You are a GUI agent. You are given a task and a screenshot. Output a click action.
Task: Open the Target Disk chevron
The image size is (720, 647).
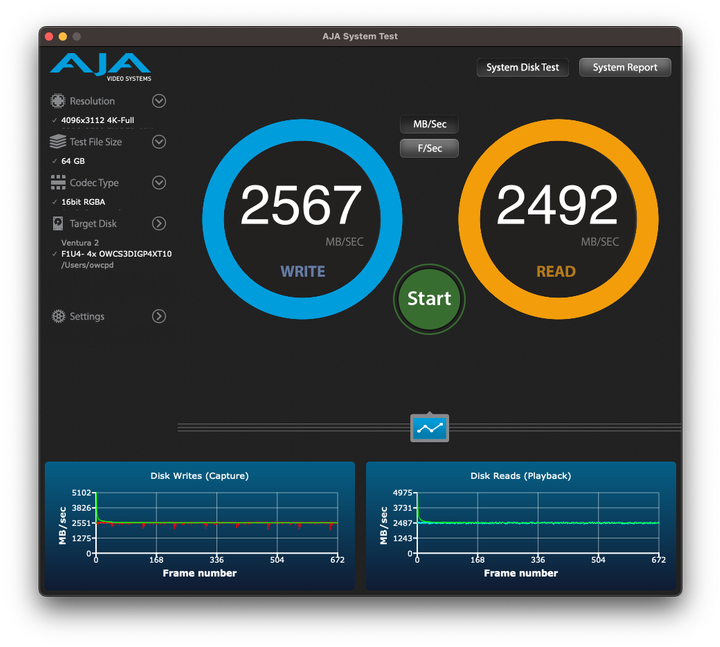coord(158,224)
